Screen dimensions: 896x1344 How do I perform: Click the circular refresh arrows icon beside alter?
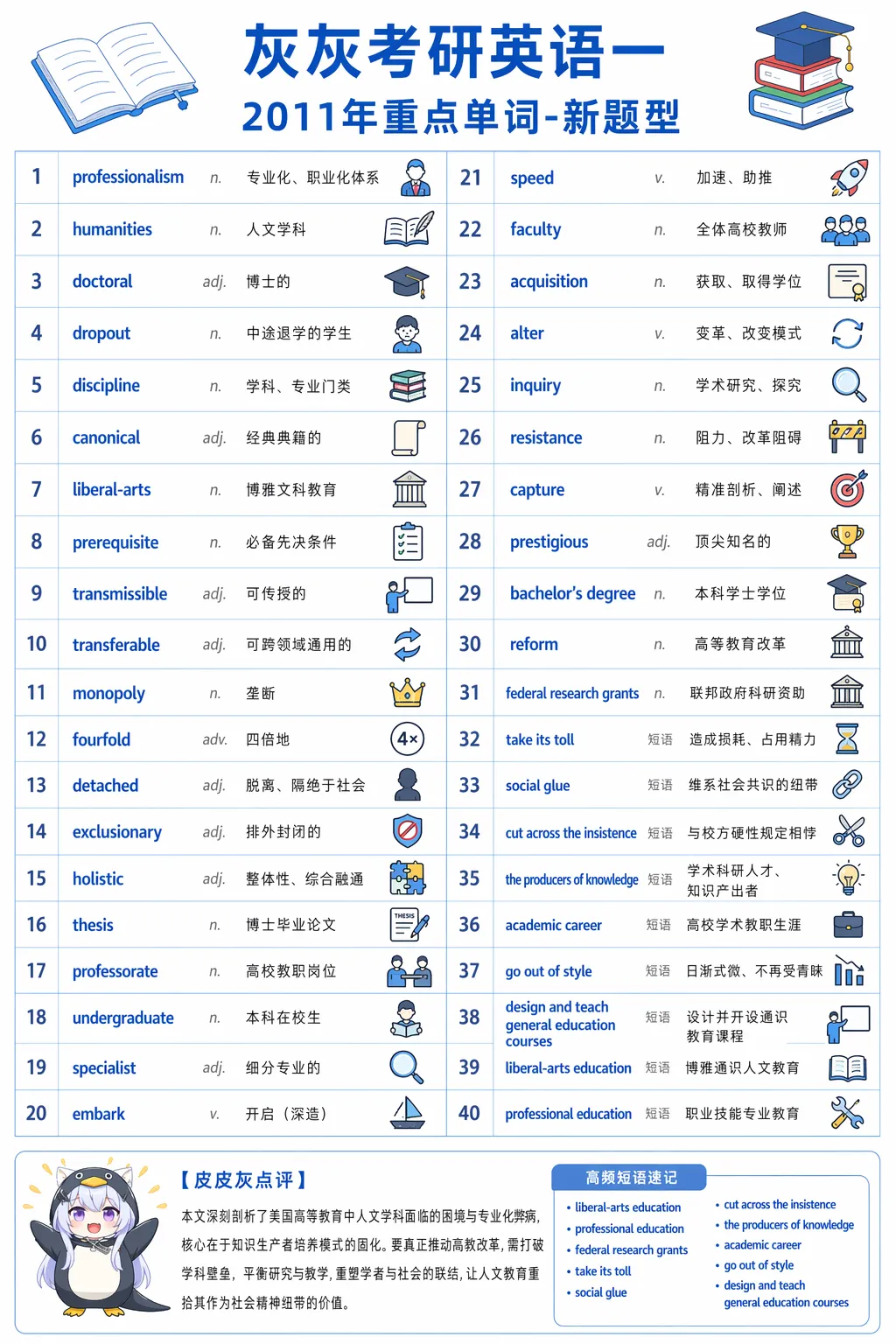[847, 333]
